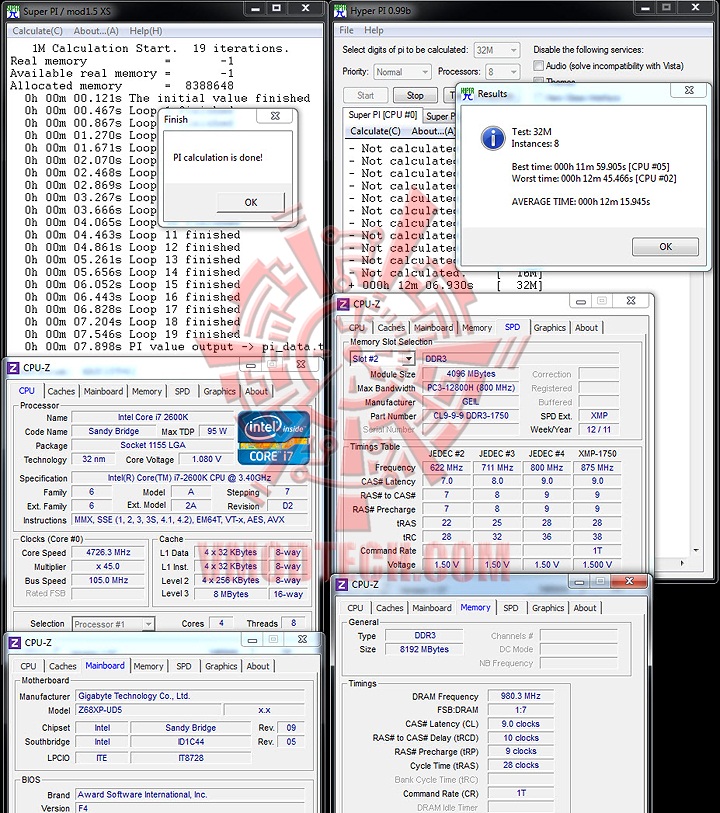Click the CPU-Z Memory window title icon

coord(342,584)
